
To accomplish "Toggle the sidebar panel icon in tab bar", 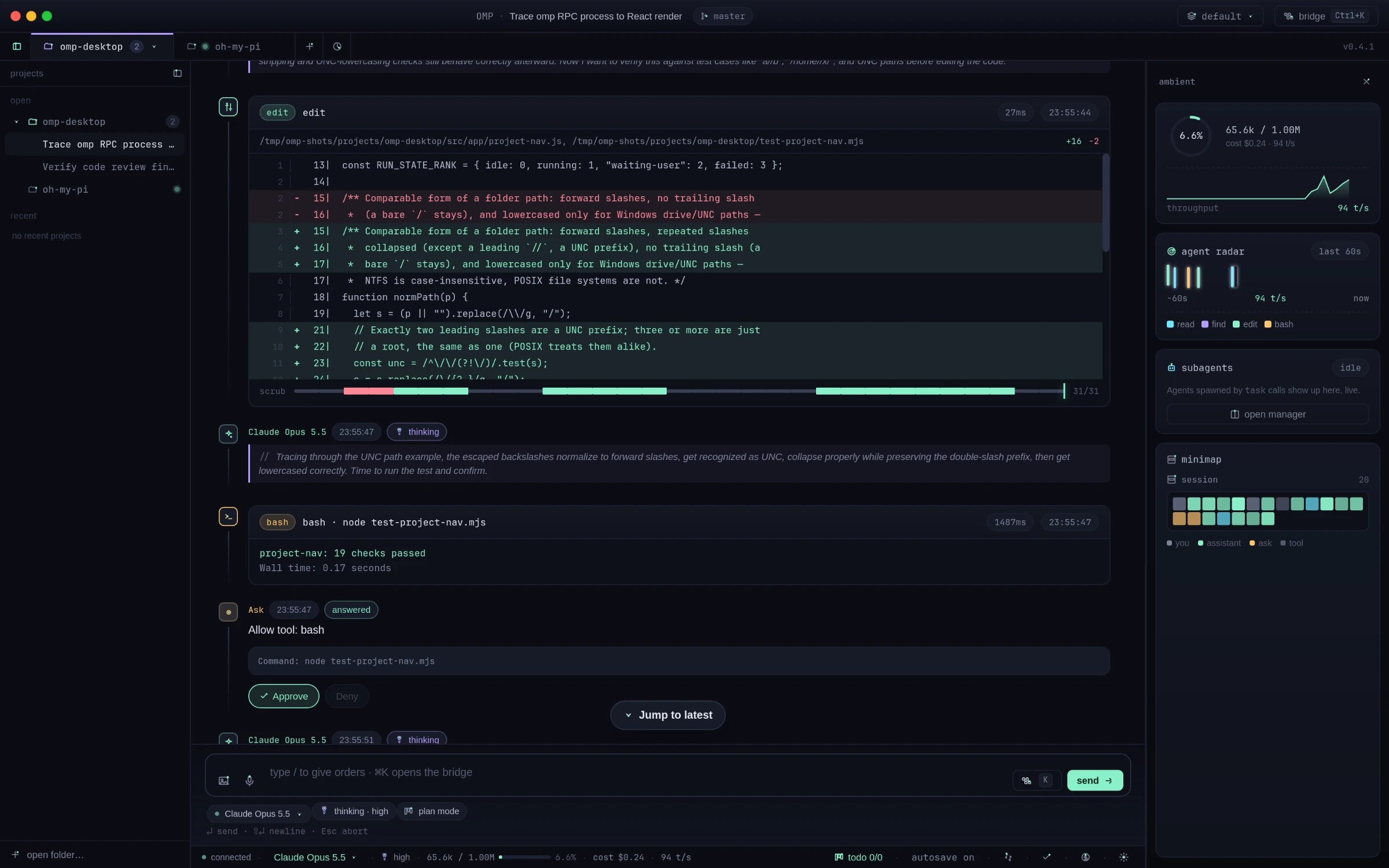I will coord(17,46).
